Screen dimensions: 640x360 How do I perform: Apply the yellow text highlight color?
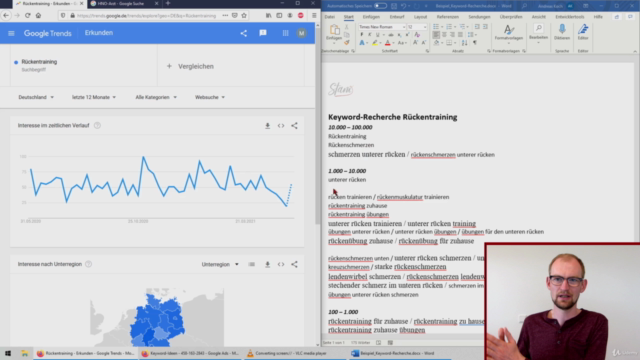pos(375,42)
